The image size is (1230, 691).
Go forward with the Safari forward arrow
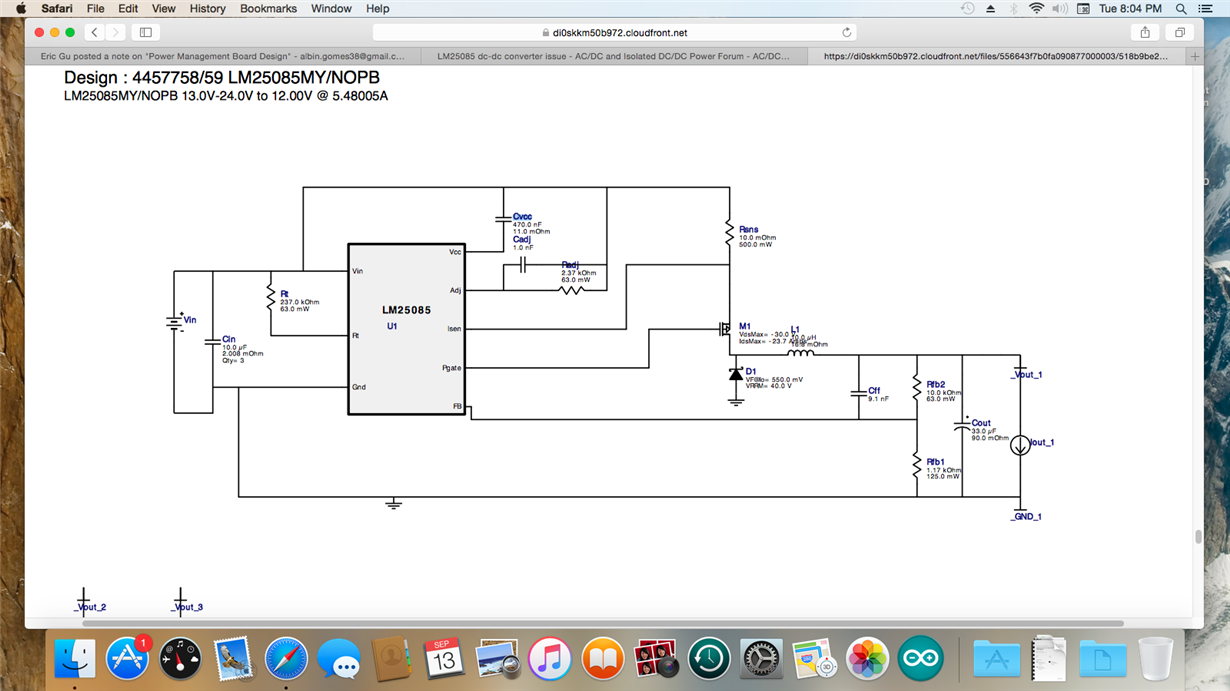tap(116, 33)
